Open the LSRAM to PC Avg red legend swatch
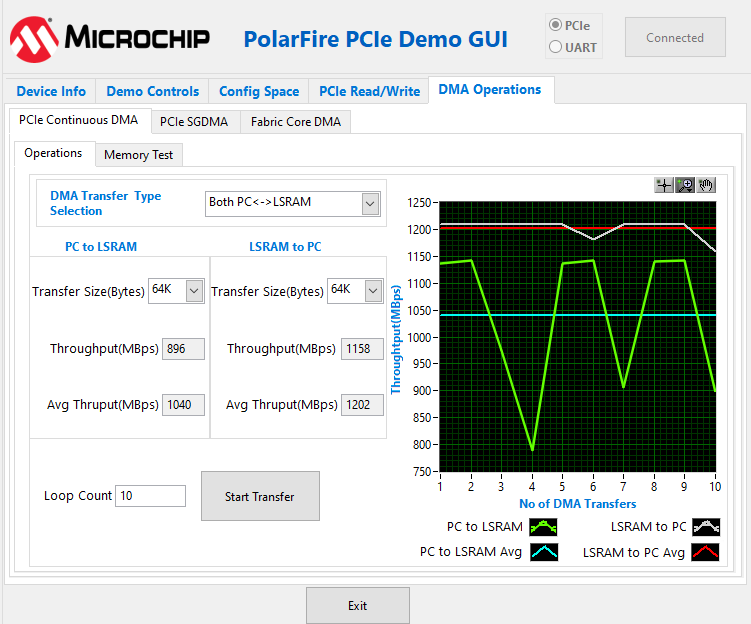Image resolution: width=751 pixels, height=624 pixels. (706, 552)
